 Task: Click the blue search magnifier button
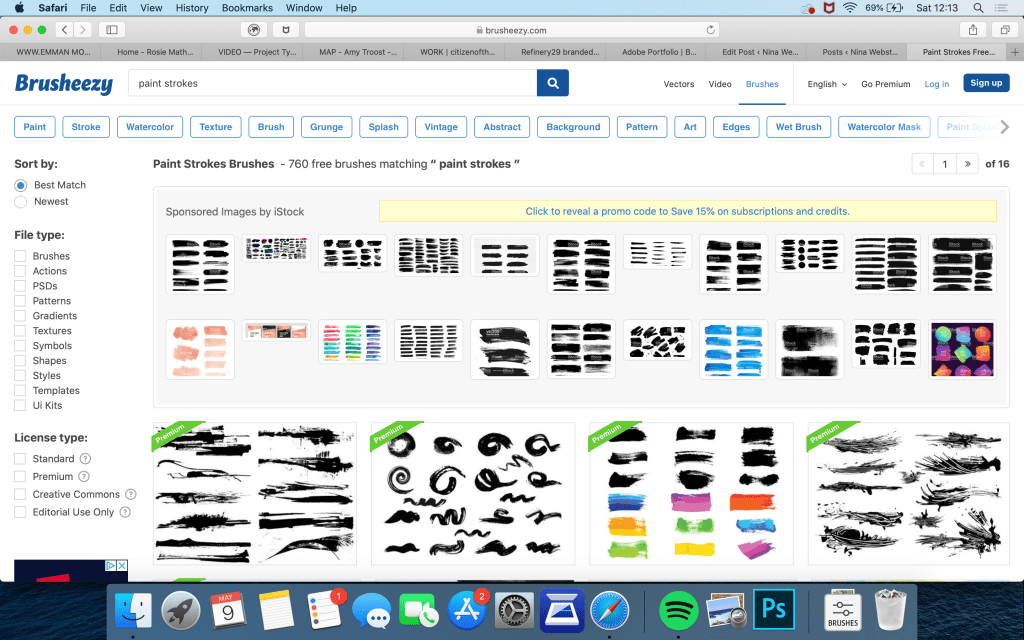click(553, 84)
